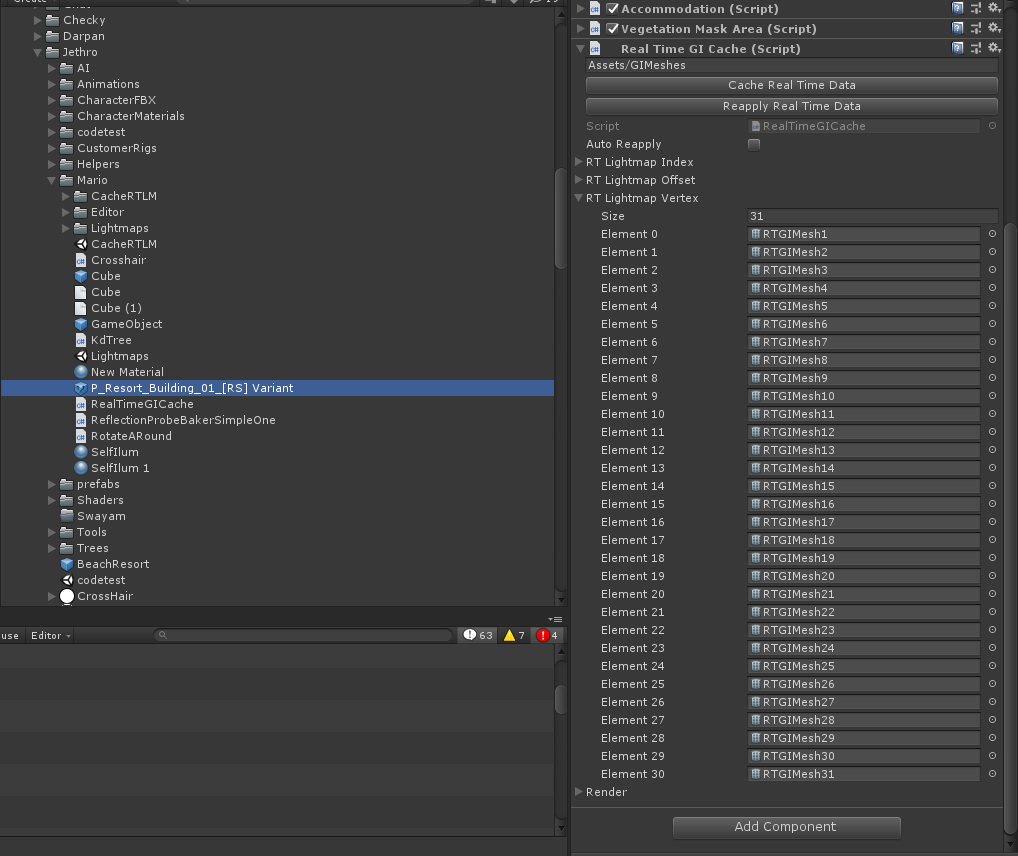This screenshot has height=856, width=1018.
Task: Expand the RT Lightmap Index property
Action: [x=579, y=161]
